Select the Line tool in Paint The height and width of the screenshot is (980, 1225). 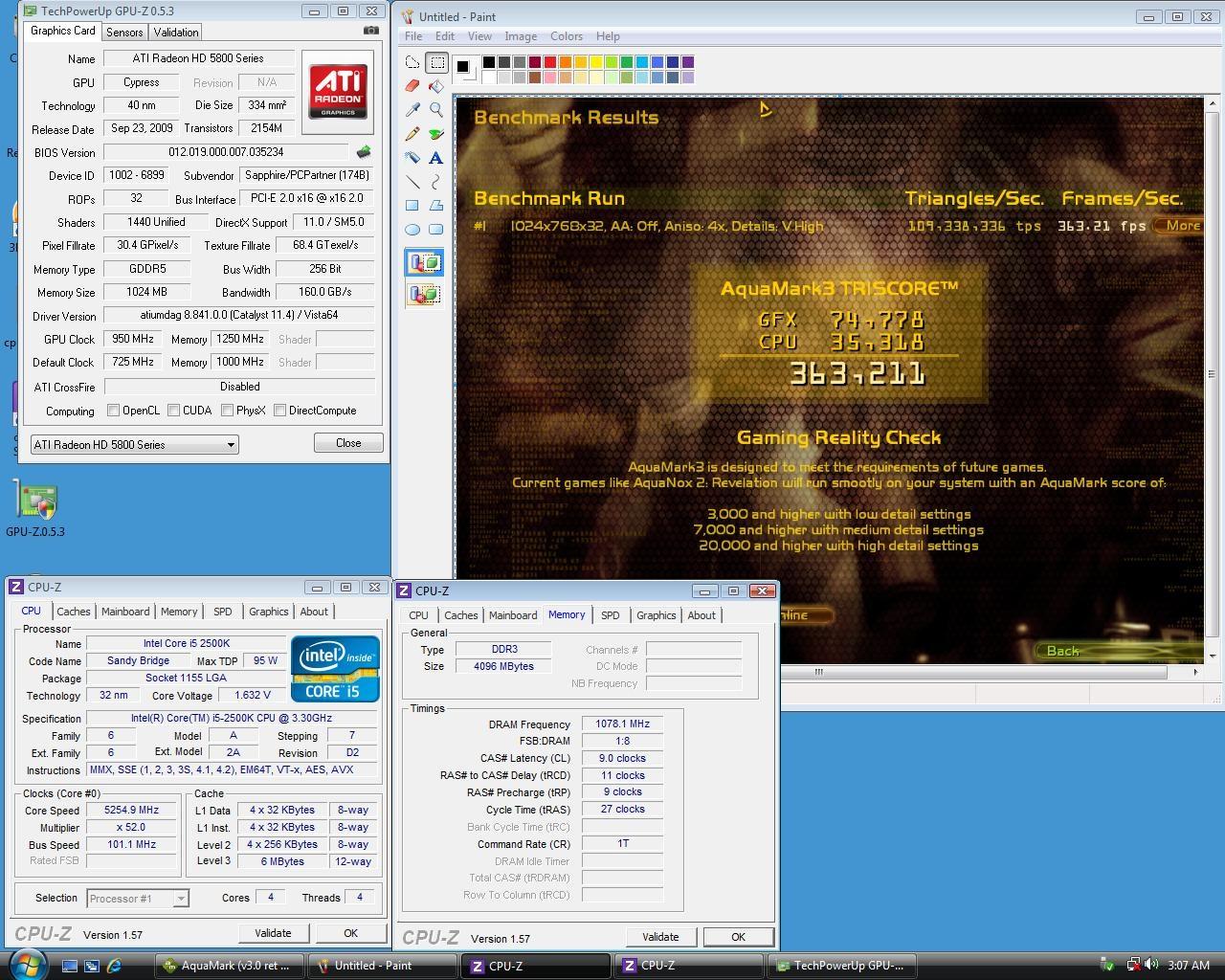[x=412, y=182]
